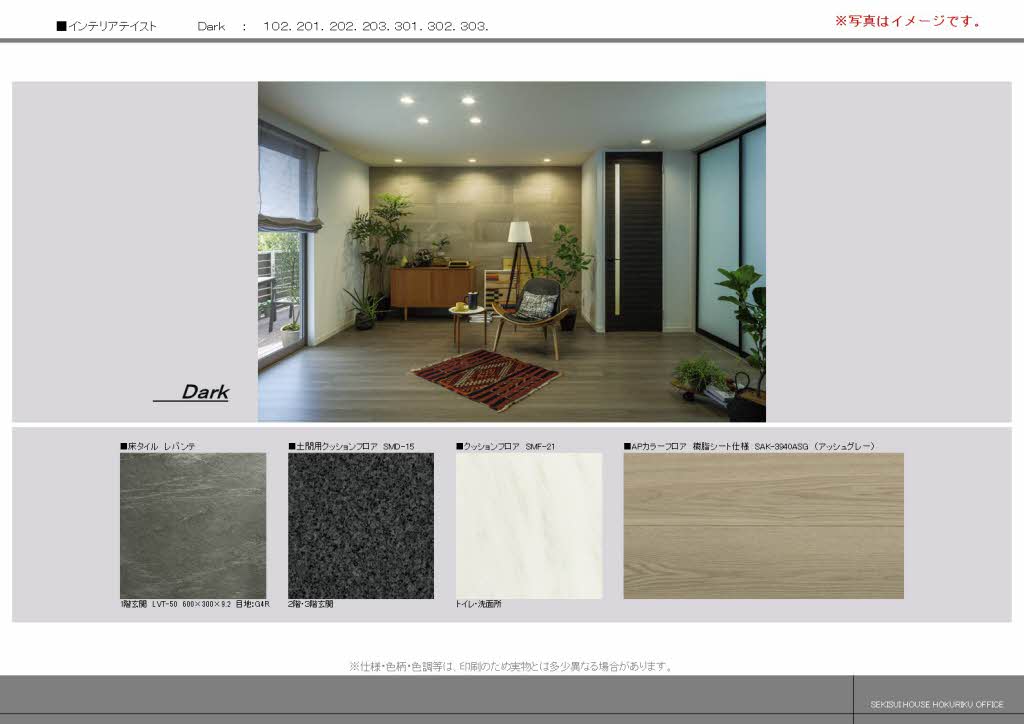Click the red patterned rug in the photo
The height and width of the screenshot is (724, 1024).
[x=486, y=379]
